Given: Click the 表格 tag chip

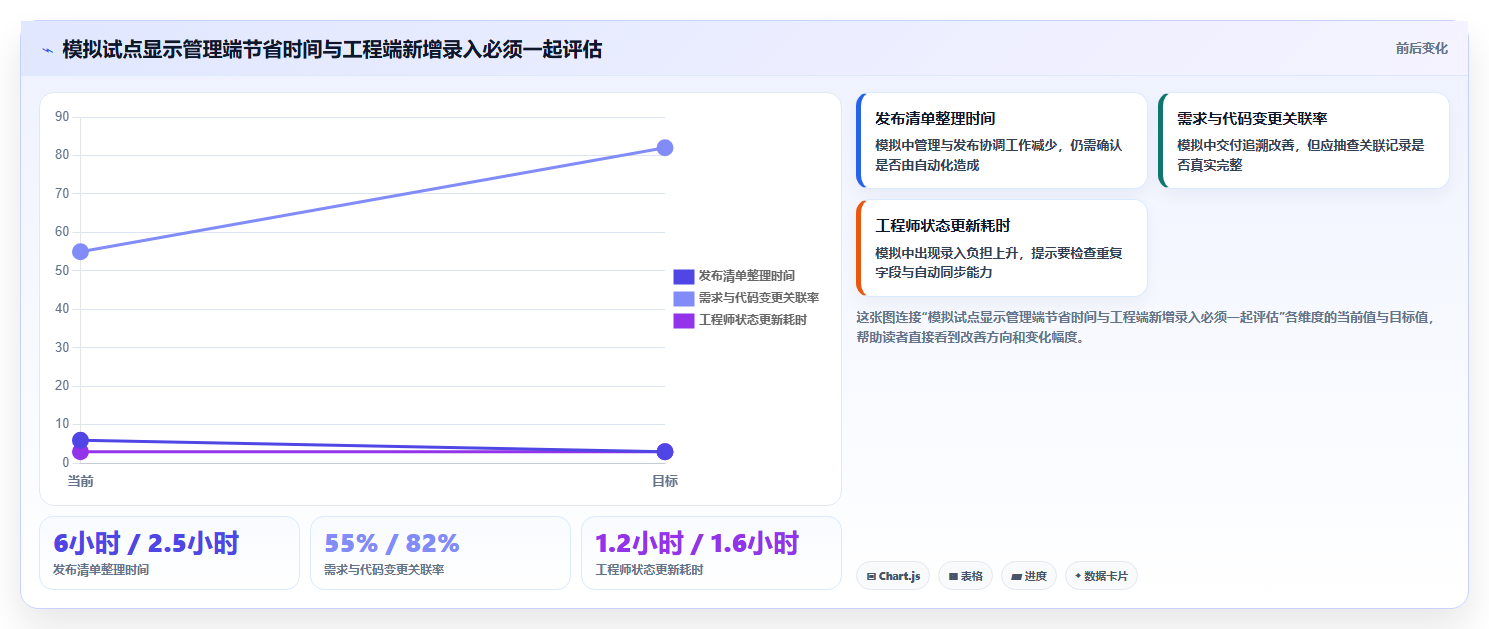Looking at the screenshot, I should 965,576.
